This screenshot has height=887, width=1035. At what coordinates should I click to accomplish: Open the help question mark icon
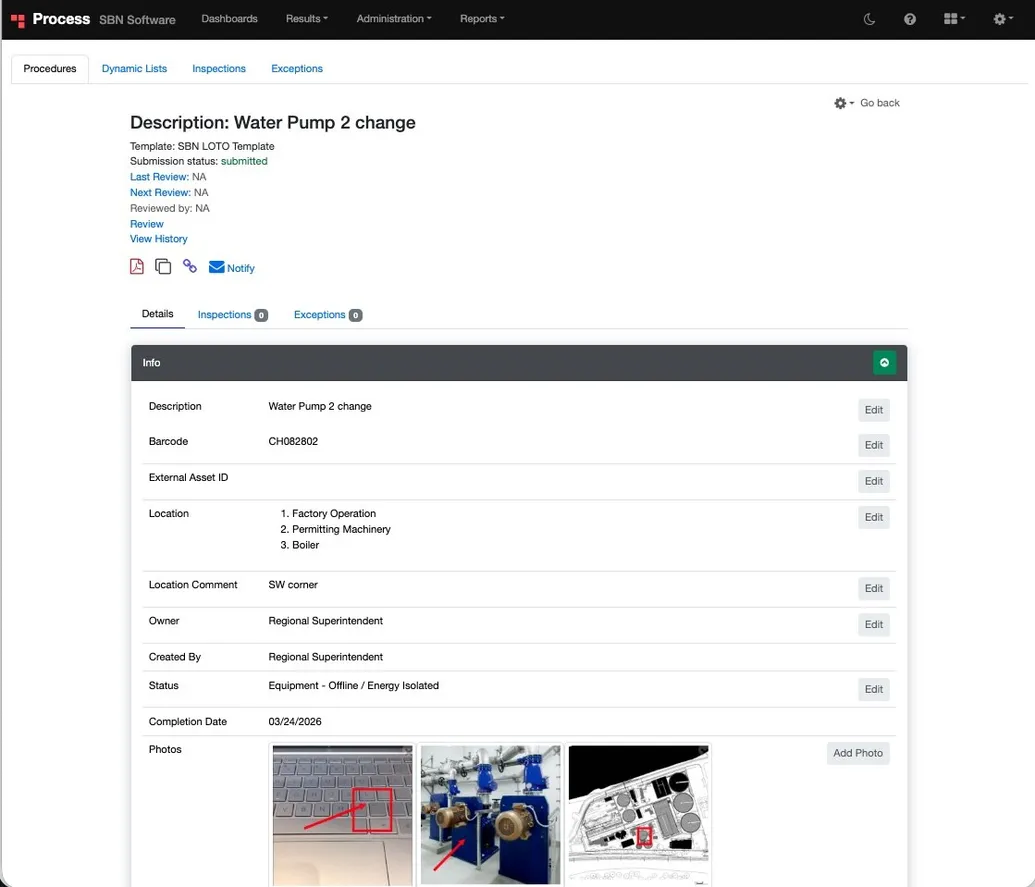(910, 19)
